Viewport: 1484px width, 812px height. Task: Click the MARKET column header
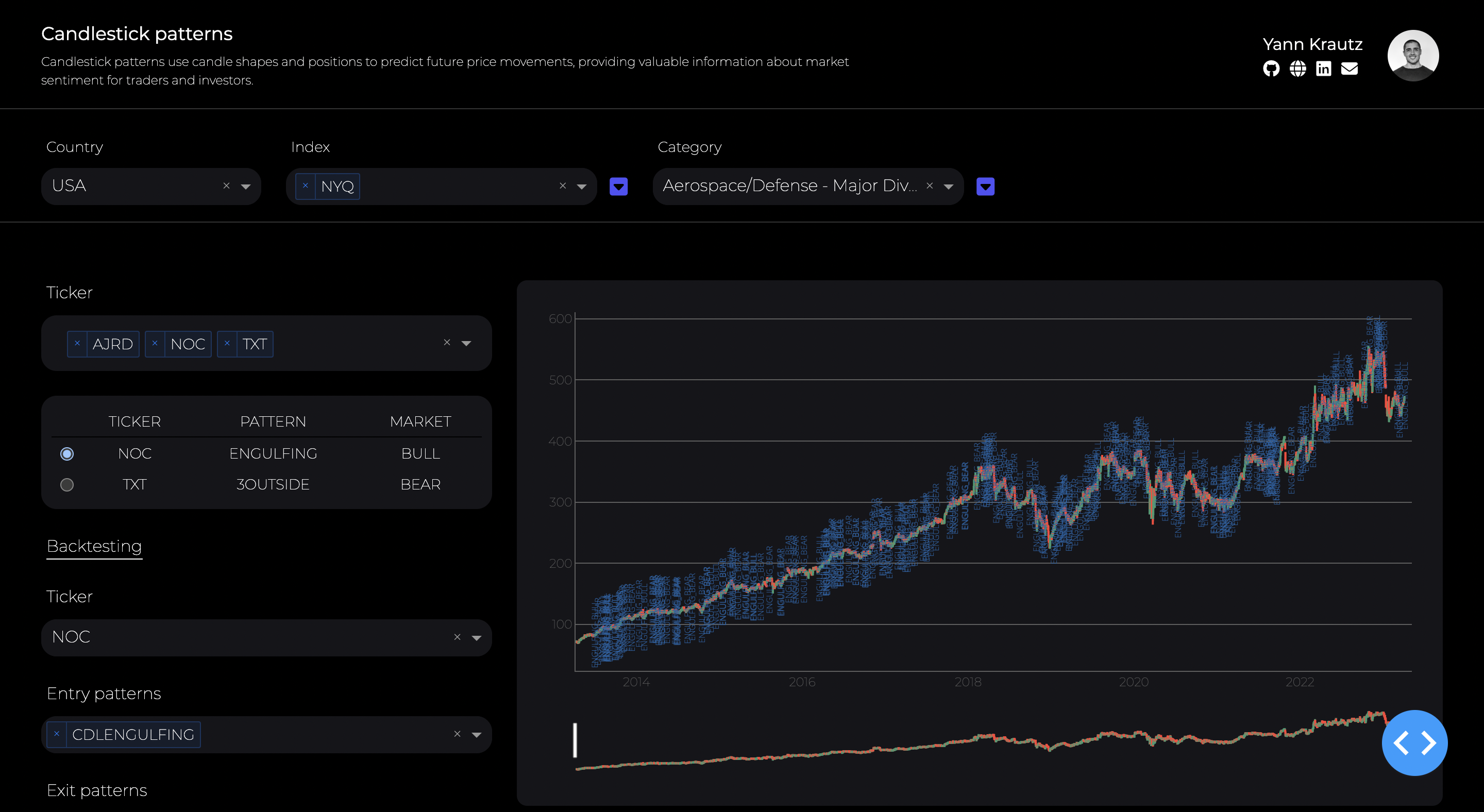pos(420,421)
